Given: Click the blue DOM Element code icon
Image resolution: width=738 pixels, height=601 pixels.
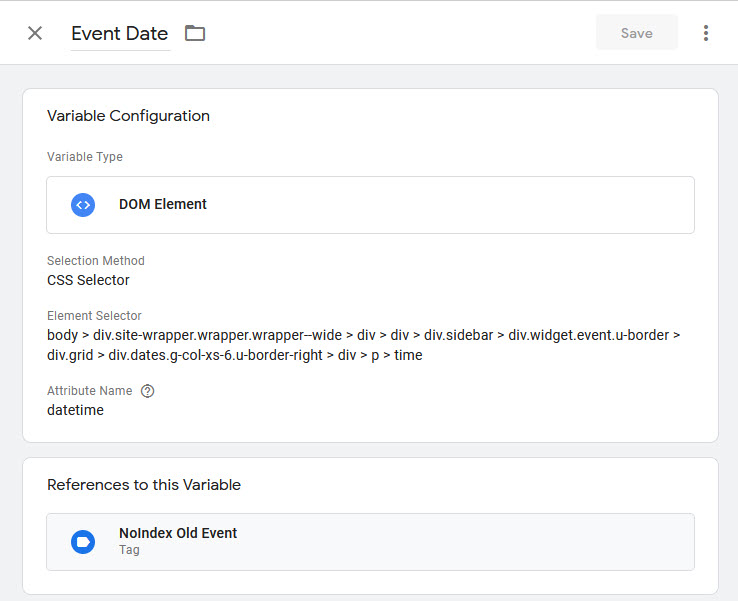Looking at the screenshot, I should (83, 205).
